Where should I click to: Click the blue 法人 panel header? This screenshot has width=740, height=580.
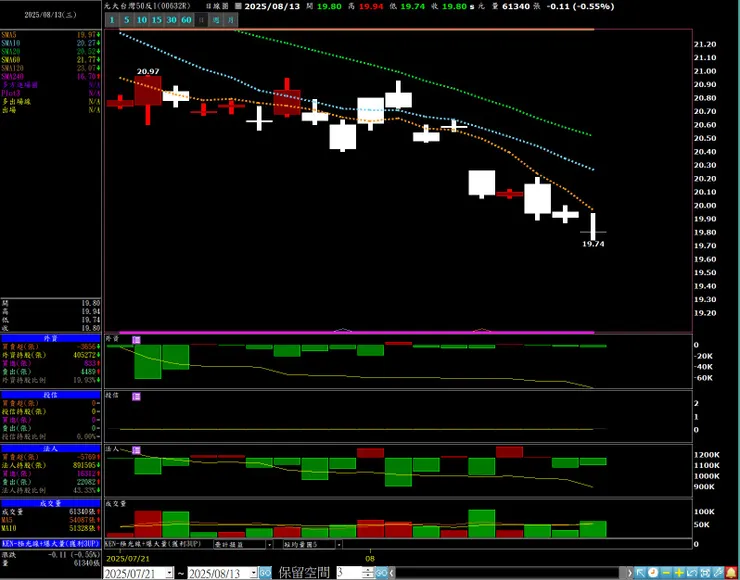[50, 449]
